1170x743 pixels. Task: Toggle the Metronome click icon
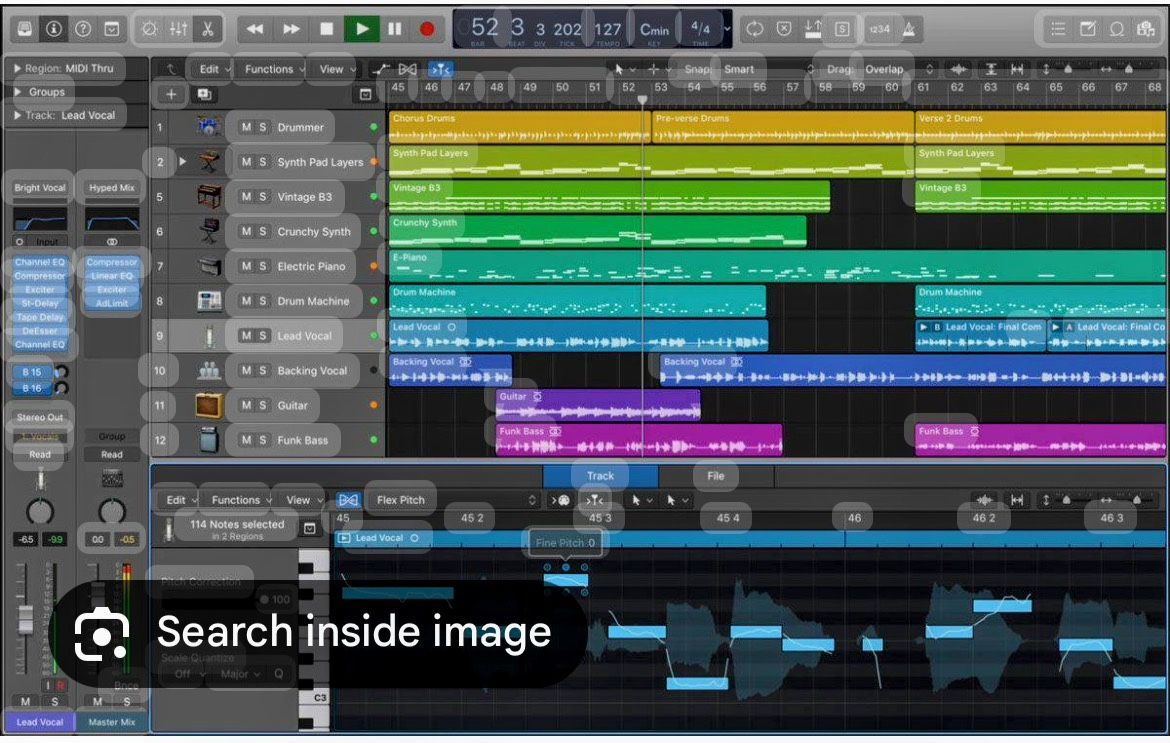tap(908, 29)
